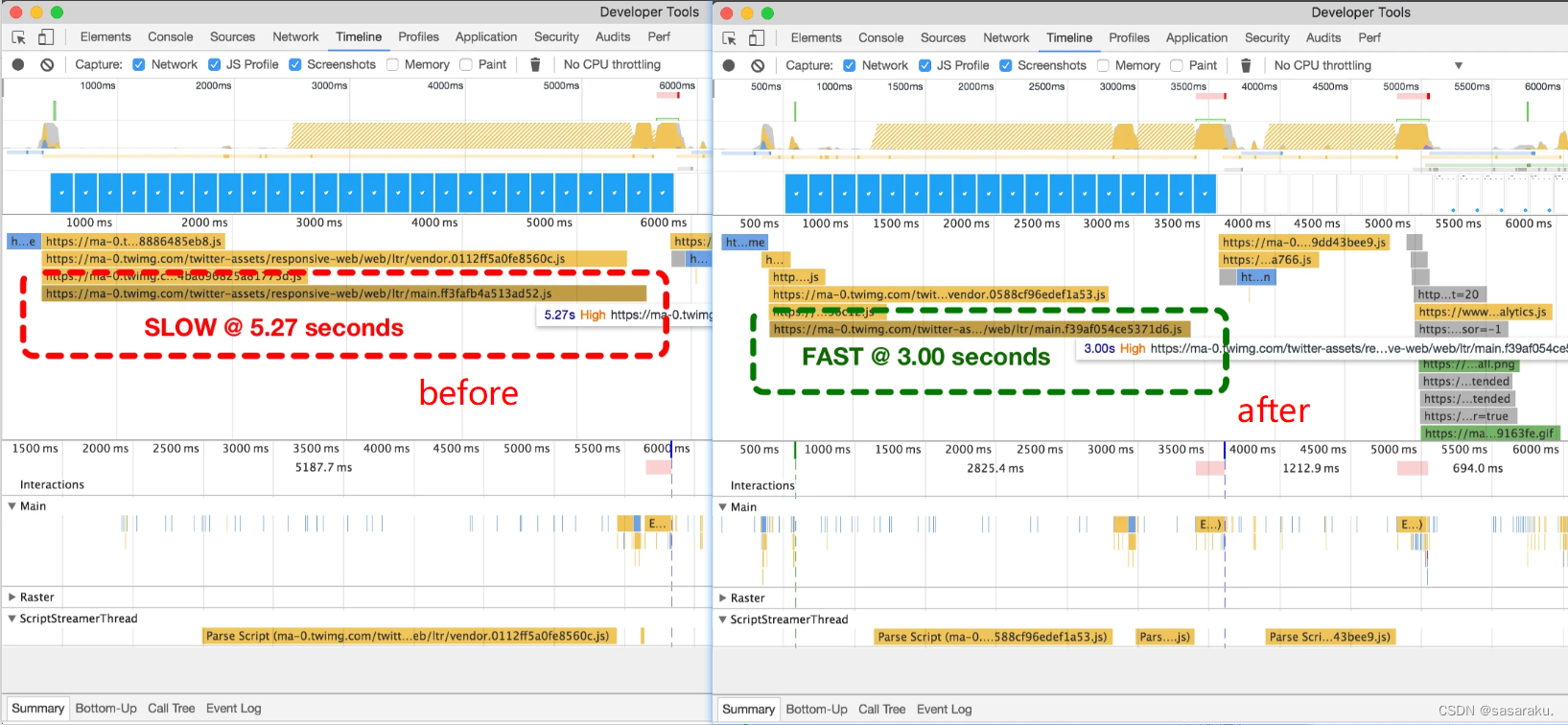Image resolution: width=1568 pixels, height=725 pixels.
Task: Switch to Call Tree tab in left window
Action: (172, 708)
